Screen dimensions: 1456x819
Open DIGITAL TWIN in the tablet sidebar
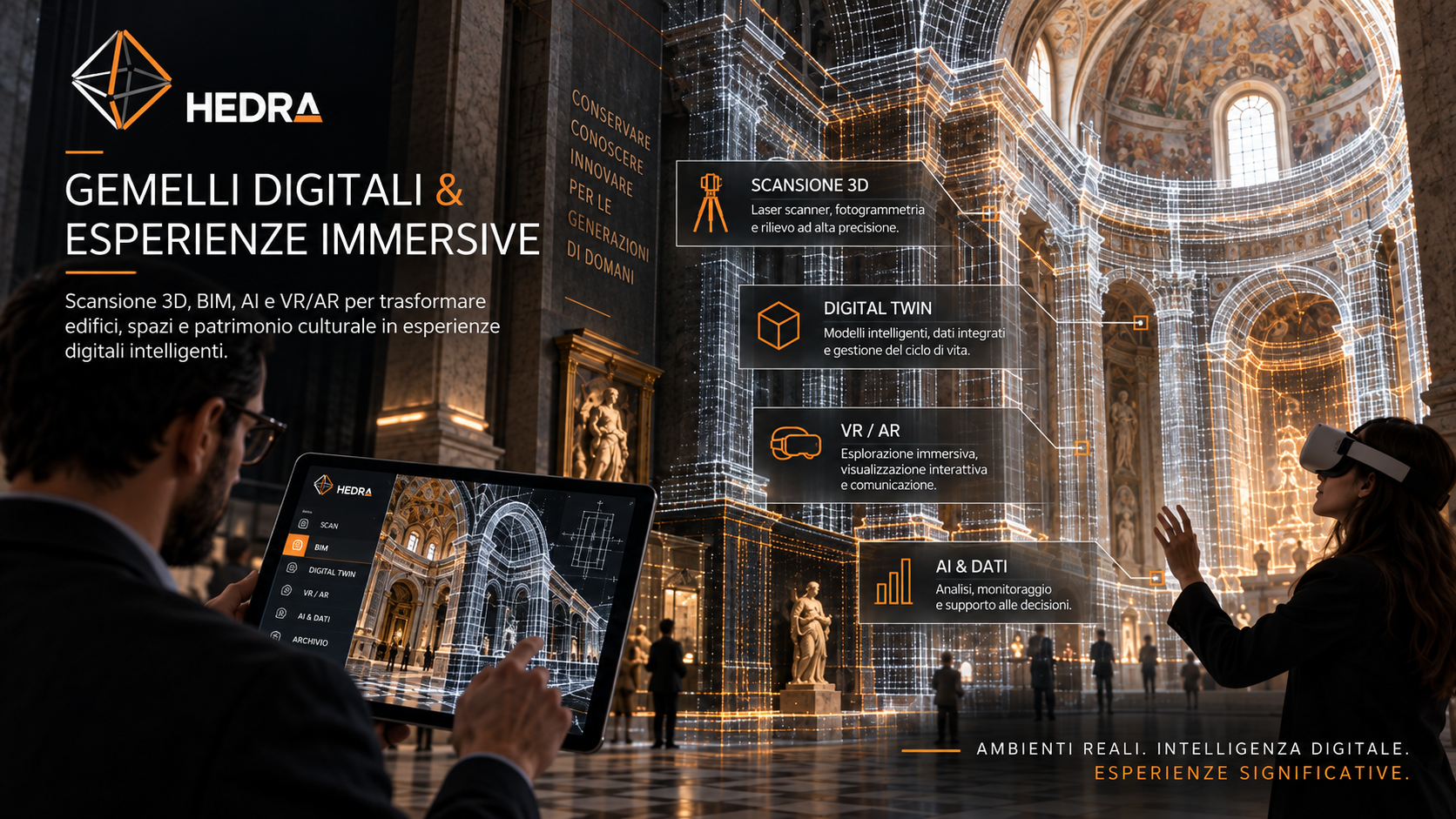pyautogui.click(x=332, y=571)
